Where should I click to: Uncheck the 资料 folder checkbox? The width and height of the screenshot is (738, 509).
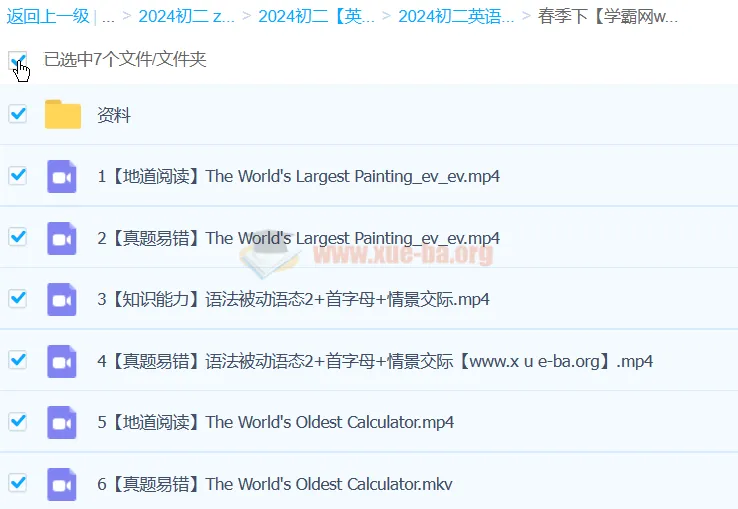(17, 114)
